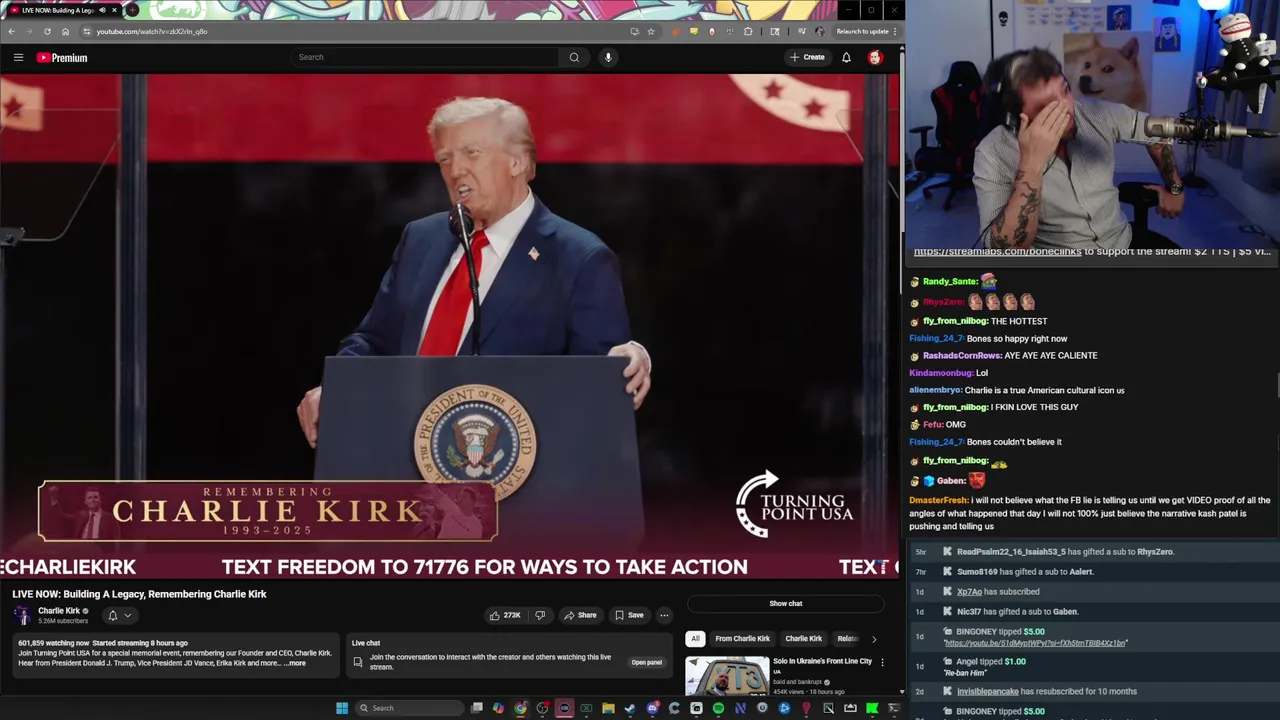Image resolution: width=1280 pixels, height=720 pixels.
Task: Click Relaunch to update button
Action: coord(862,31)
